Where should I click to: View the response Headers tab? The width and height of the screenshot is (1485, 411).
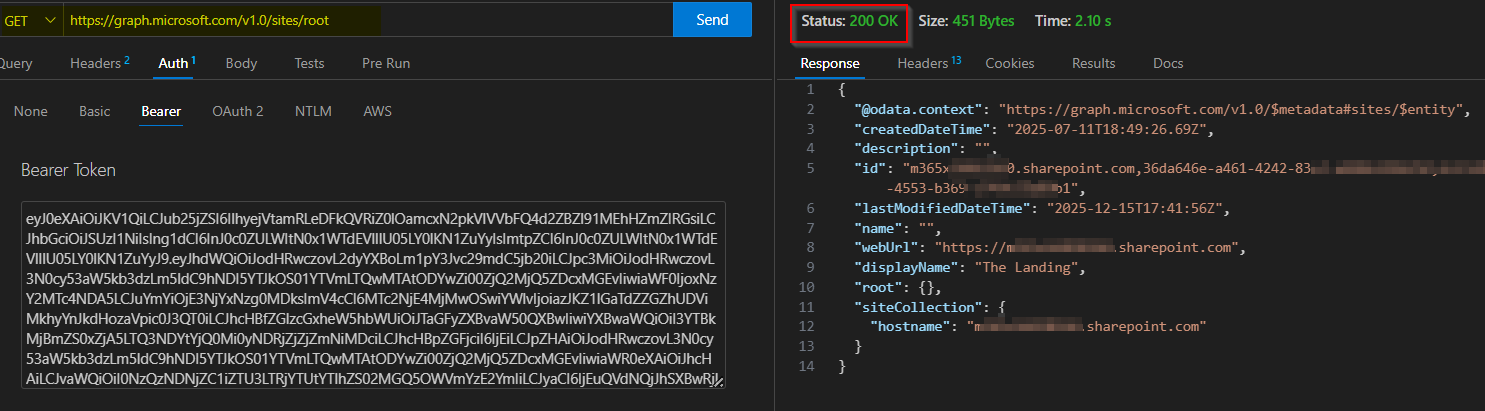pyautogui.click(x=928, y=63)
